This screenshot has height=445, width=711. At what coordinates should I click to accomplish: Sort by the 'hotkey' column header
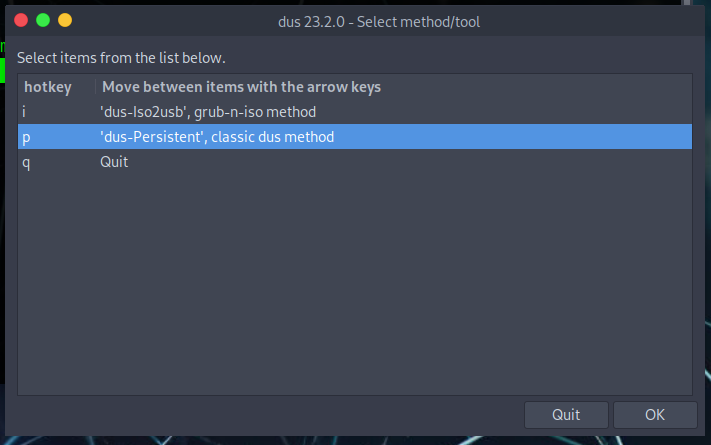point(48,87)
